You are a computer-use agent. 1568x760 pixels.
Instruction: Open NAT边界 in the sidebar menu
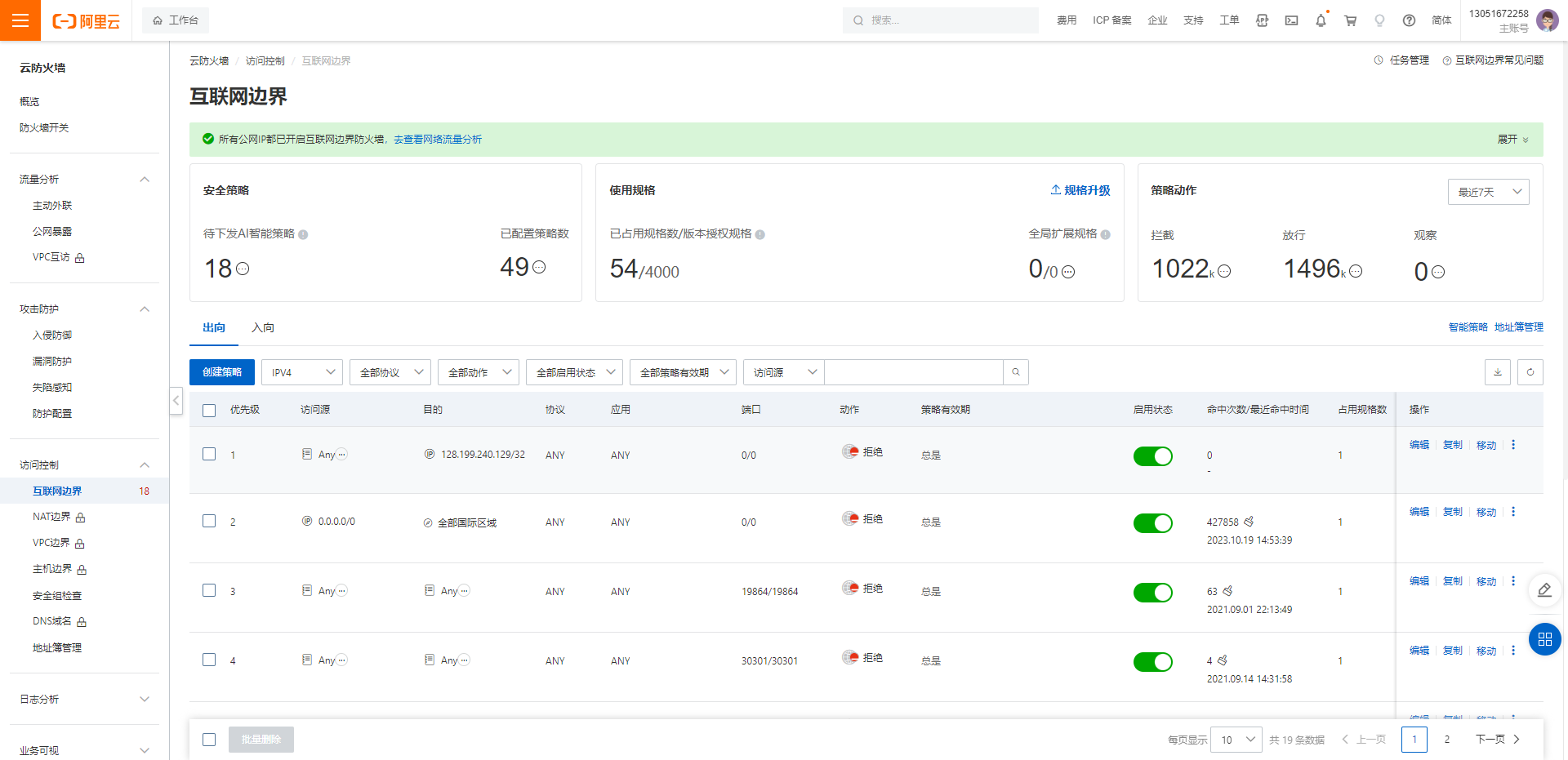pos(51,517)
